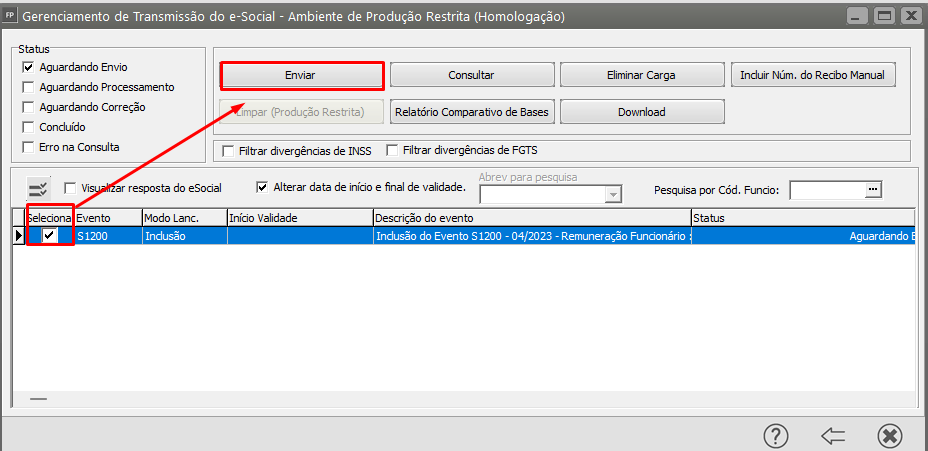Toggle Visualizar resposta do eSocial checkbox

coord(71,188)
